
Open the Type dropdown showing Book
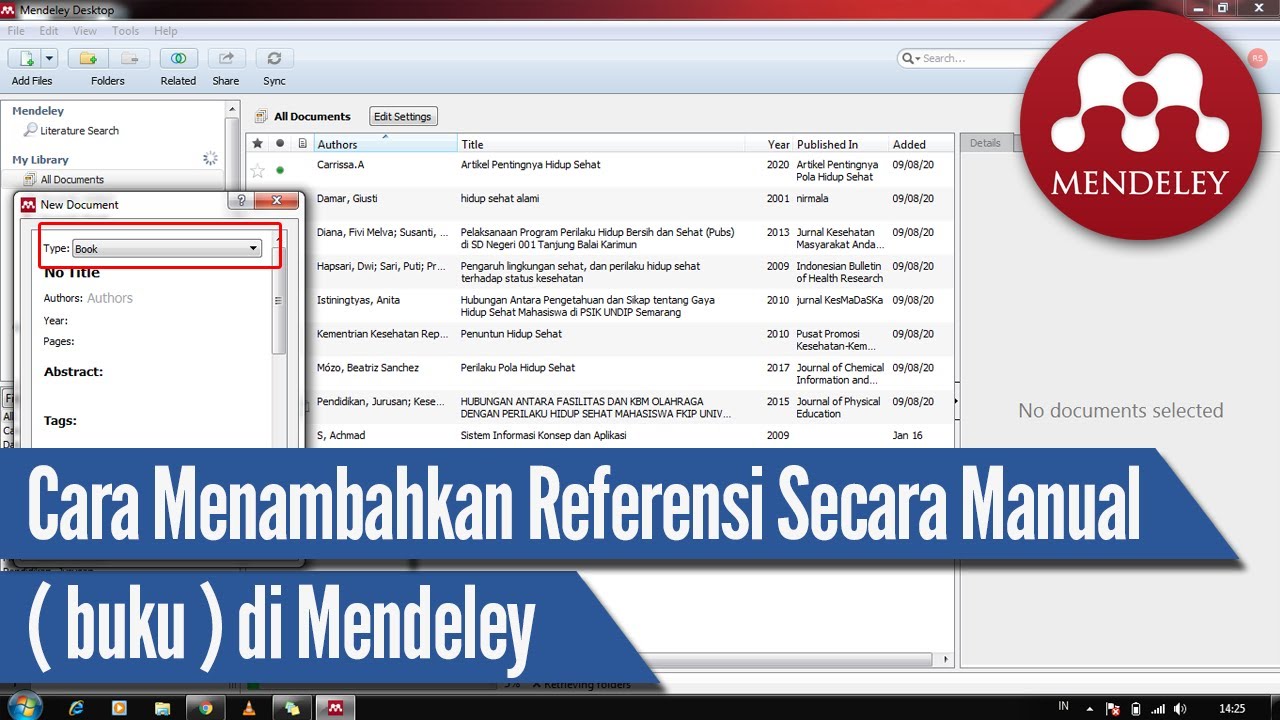point(167,248)
